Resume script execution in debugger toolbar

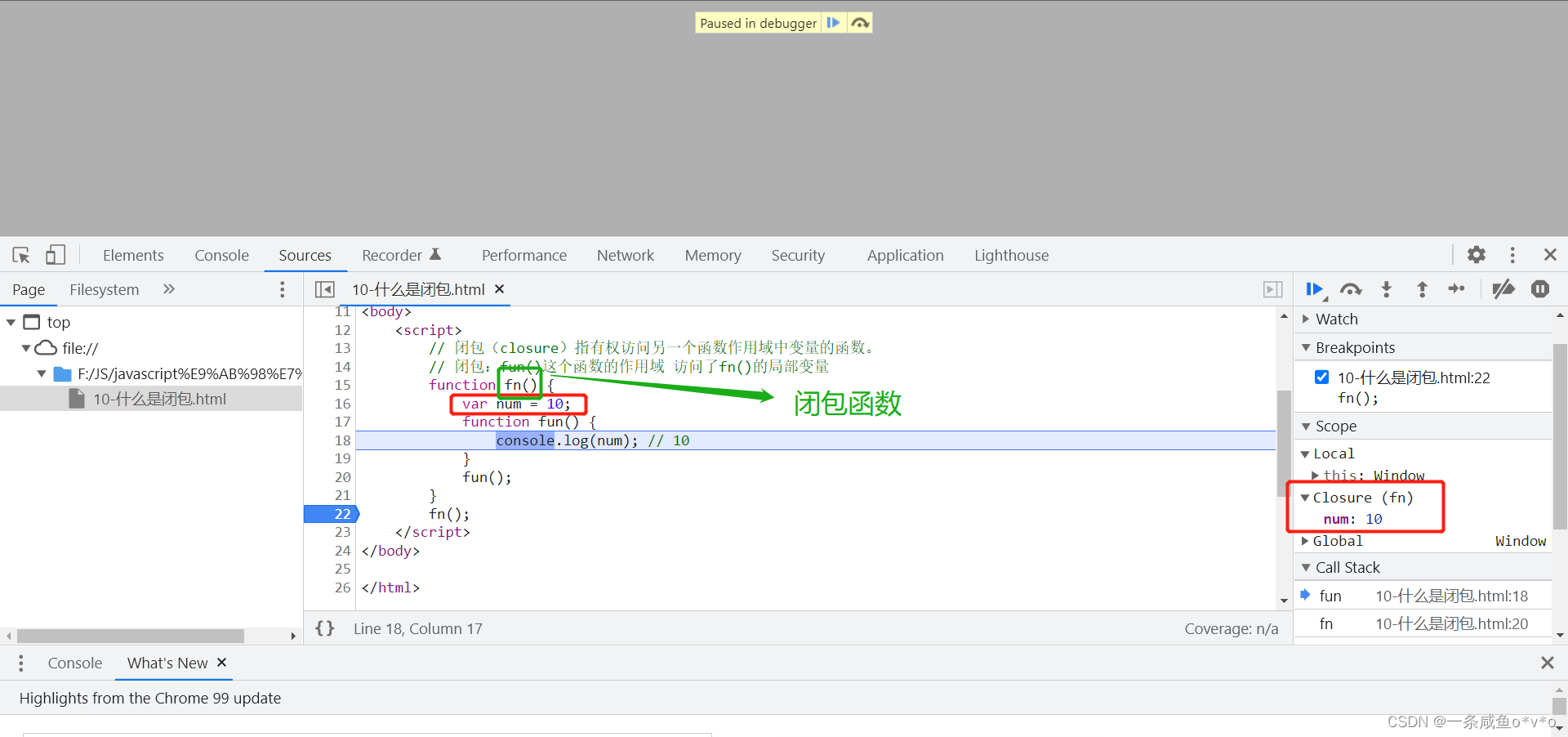pyautogui.click(x=1315, y=289)
